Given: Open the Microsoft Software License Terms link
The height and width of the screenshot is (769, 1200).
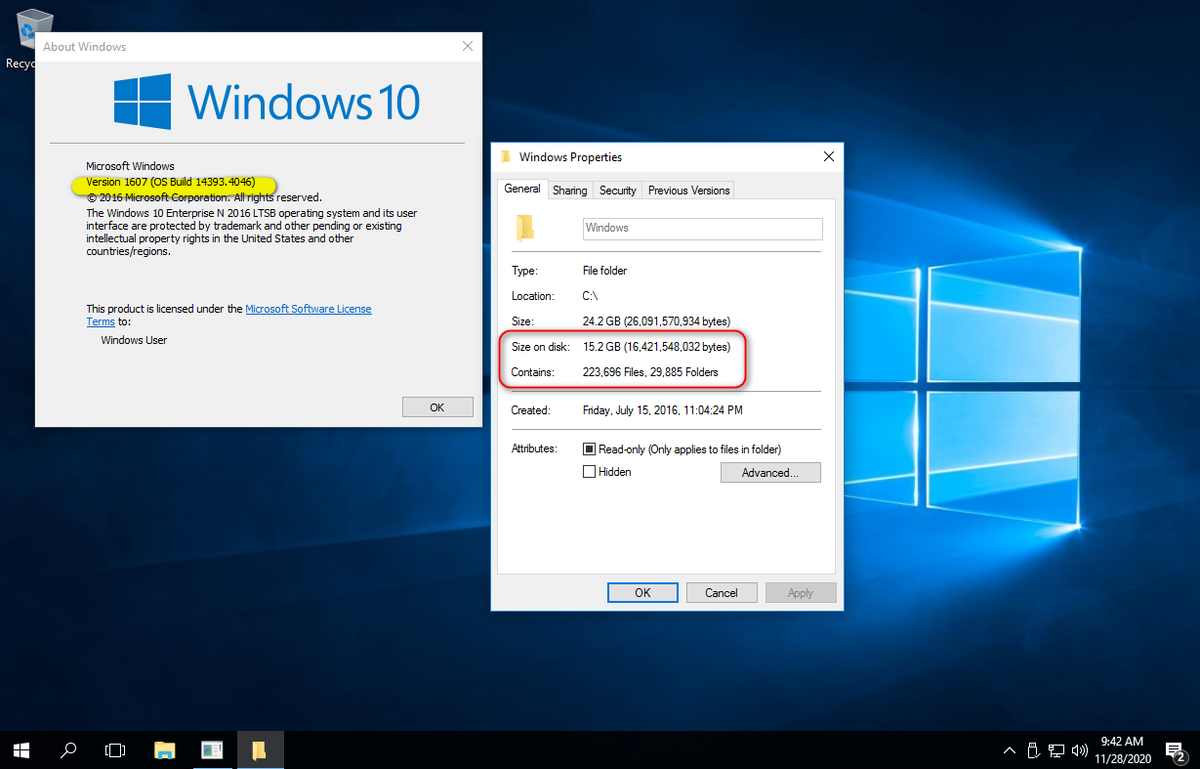Looking at the screenshot, I should [308, 308].
